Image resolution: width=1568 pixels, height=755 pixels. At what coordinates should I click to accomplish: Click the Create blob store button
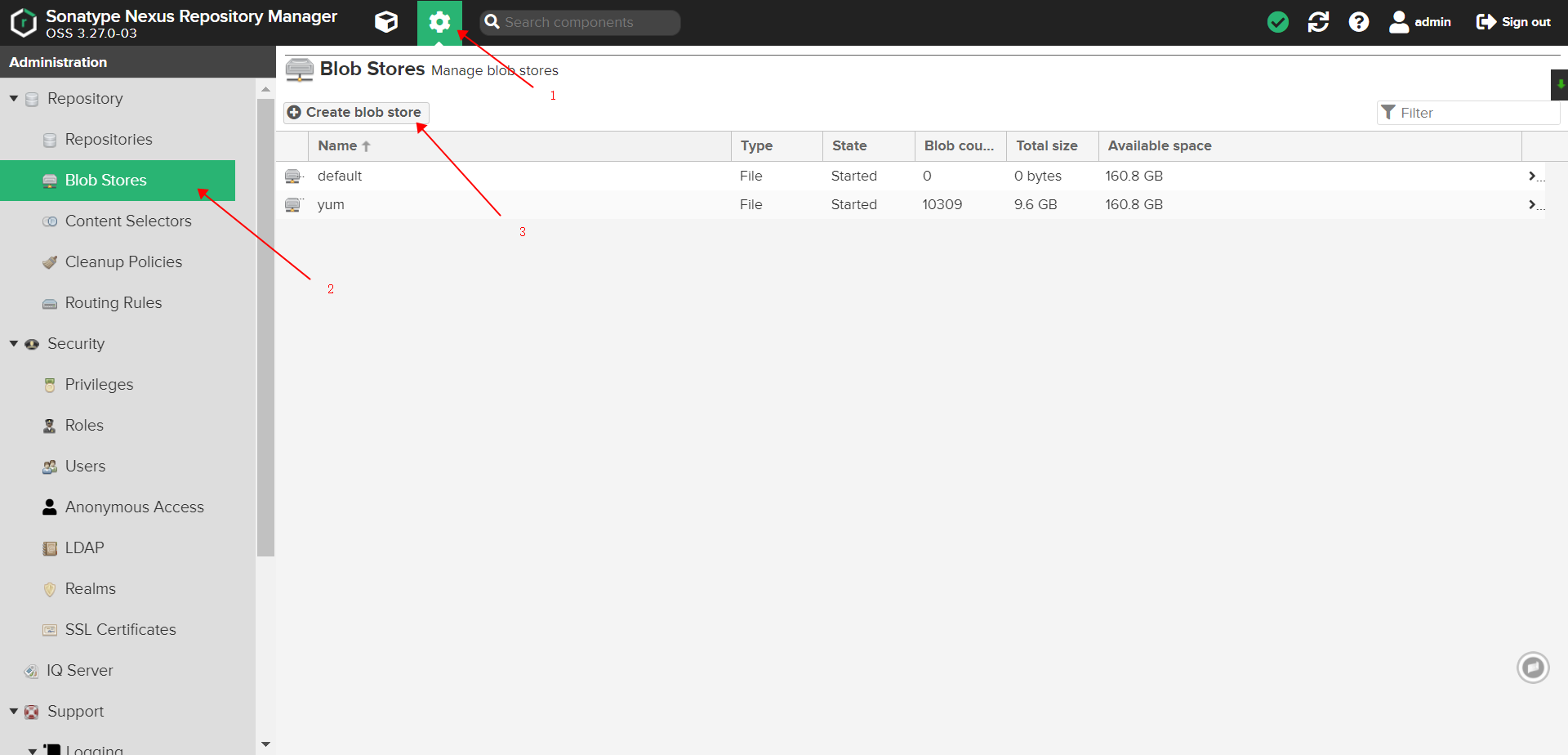[x=355, y=112]
